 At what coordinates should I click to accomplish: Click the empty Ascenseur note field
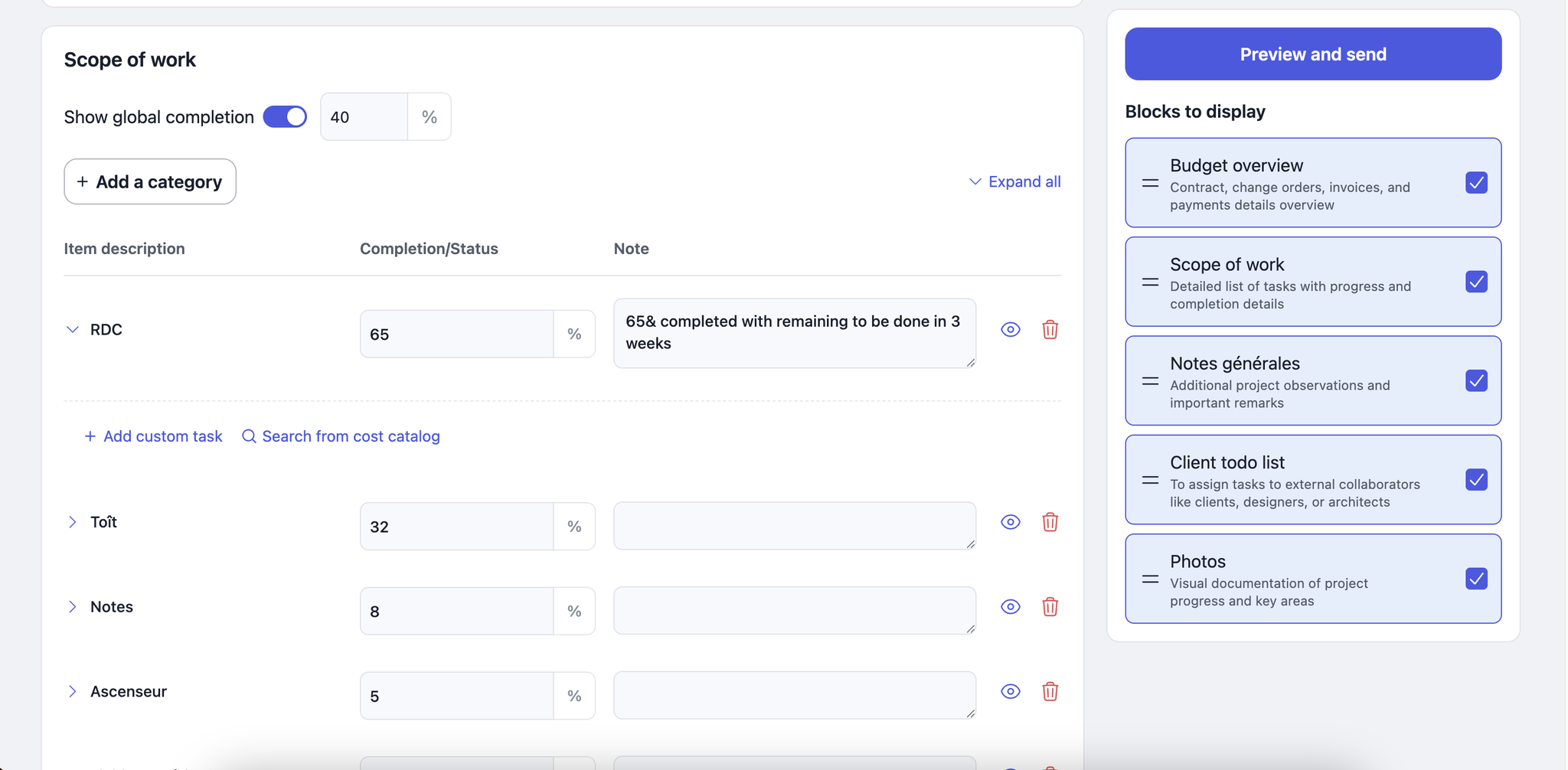[x=795, y=695]
